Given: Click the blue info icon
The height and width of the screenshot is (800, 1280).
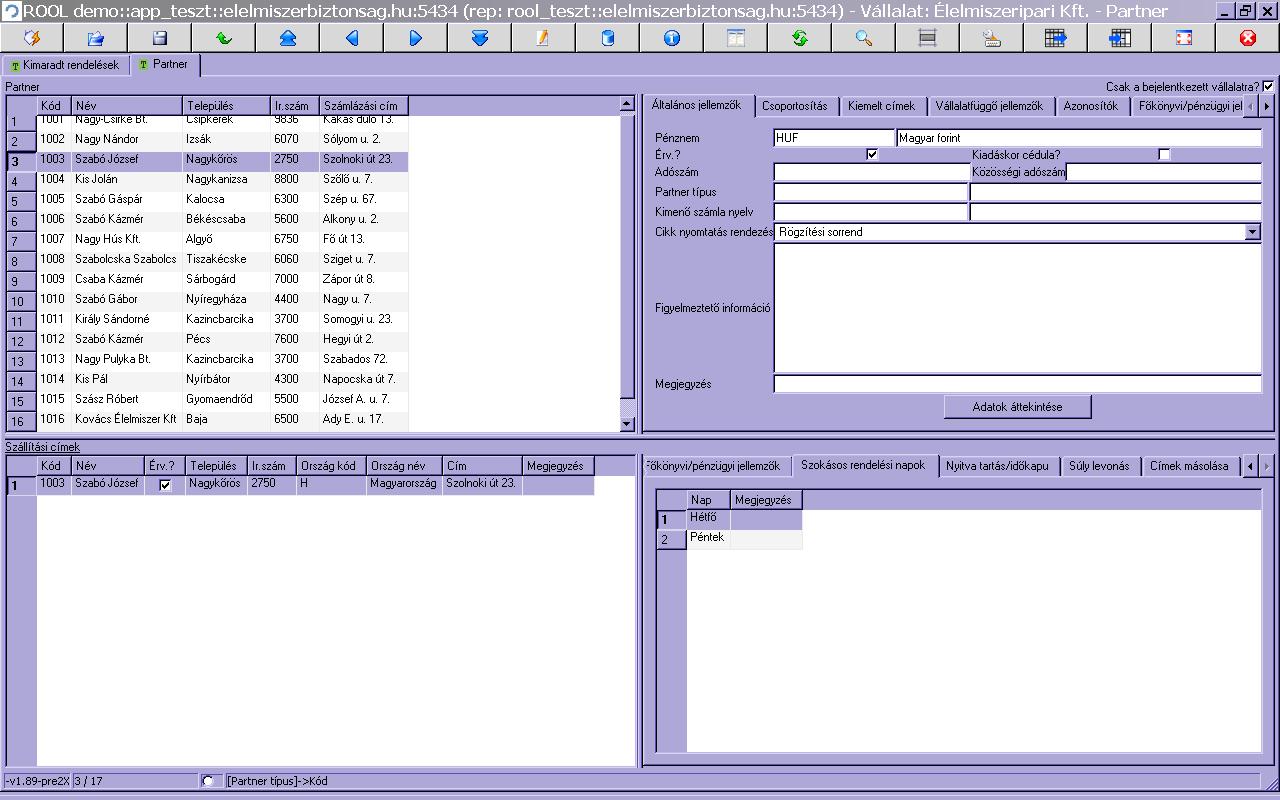Looking at the screenshot, I should [x=672, y=38].
